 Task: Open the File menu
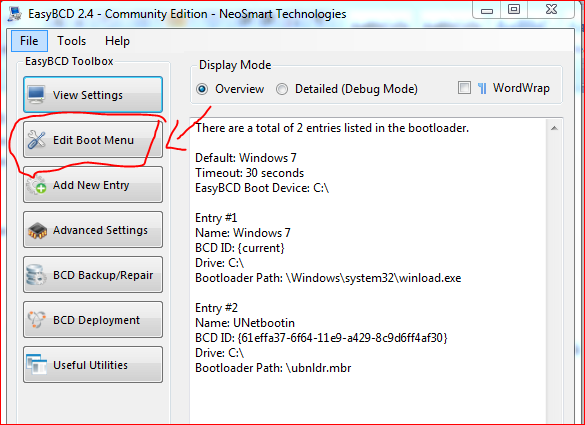[x=29, y=41]
